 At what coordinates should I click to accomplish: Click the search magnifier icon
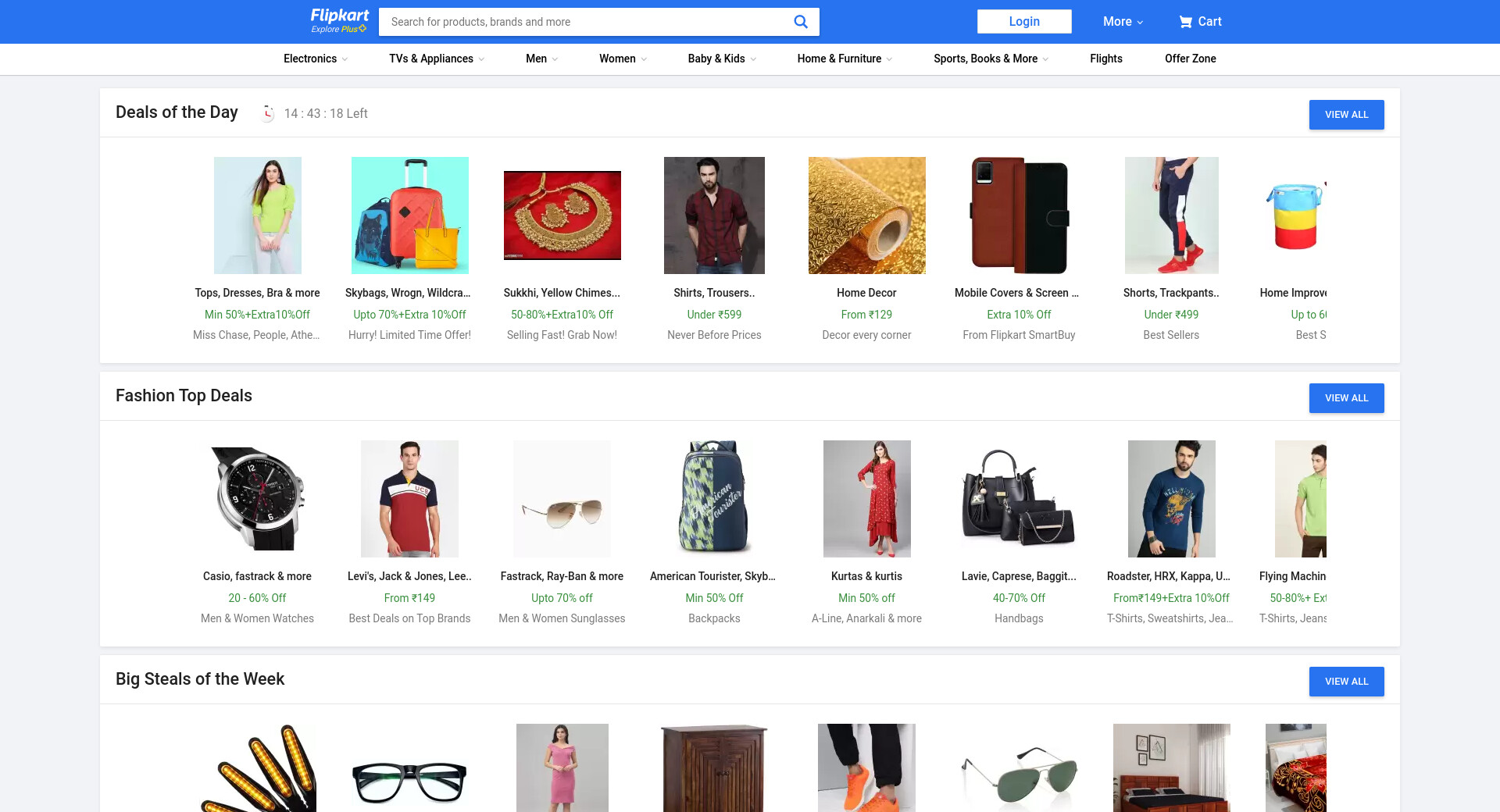[x=800, y=22]
